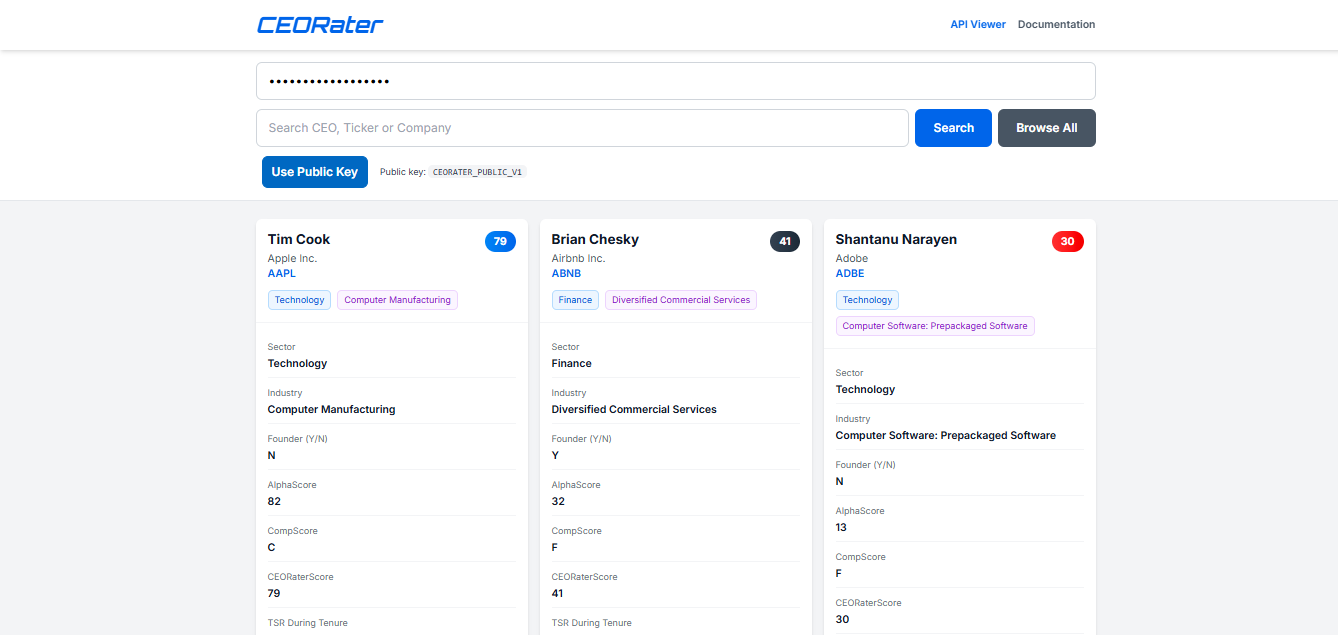Open the Documentation nav link
The image size is (1338, 635).
click(x=1056, y=24)
